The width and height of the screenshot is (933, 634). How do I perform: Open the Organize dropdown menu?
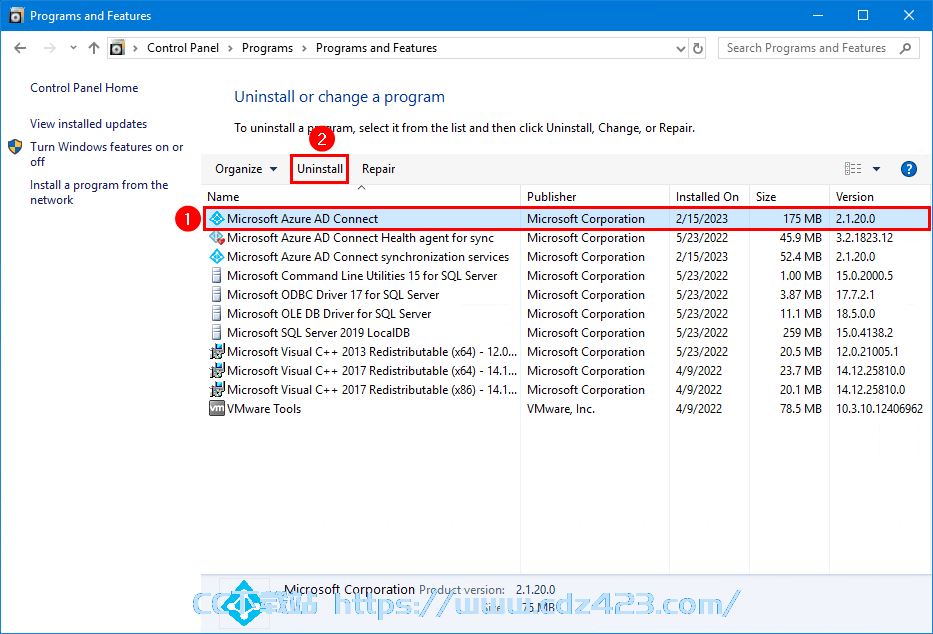[246, 169]
